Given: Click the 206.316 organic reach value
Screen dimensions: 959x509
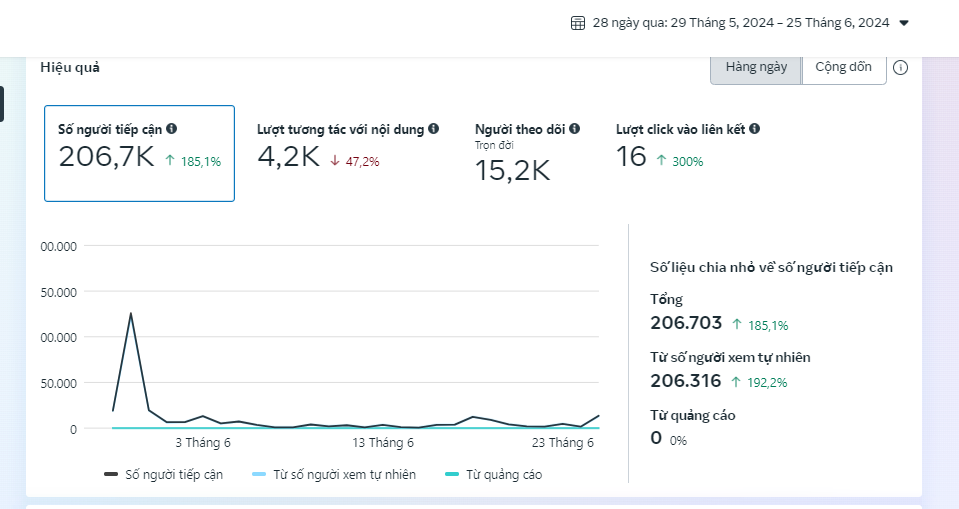Looking at the screenshot, I should 686,381.
